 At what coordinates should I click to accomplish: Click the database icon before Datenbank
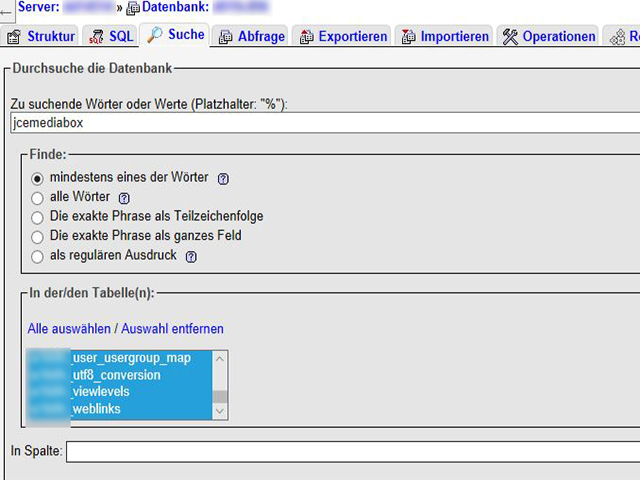133,8
